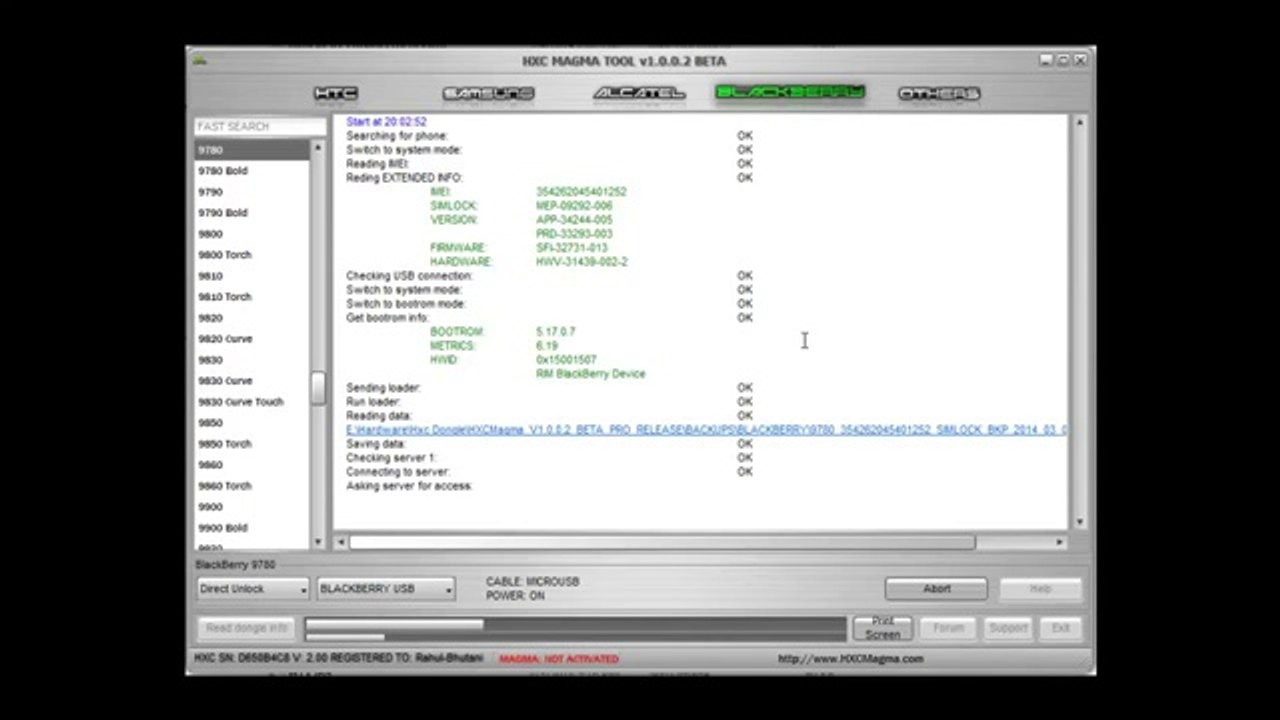The height and width of the screenshot is (720, 1280).
Task: Click the Read dongle info button
Action: pos(247,629)
